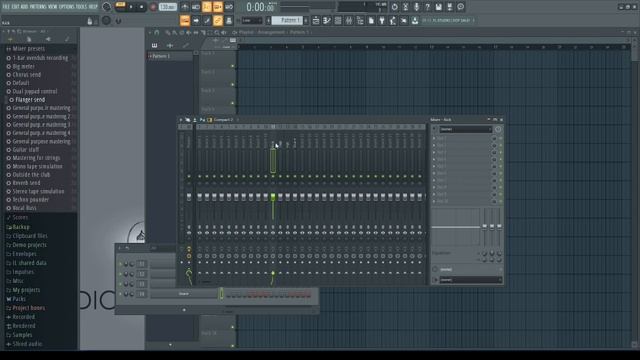The image size is (640, 360).
Task: Open mixer output dropdown at panel bottom
Action: 470,280
